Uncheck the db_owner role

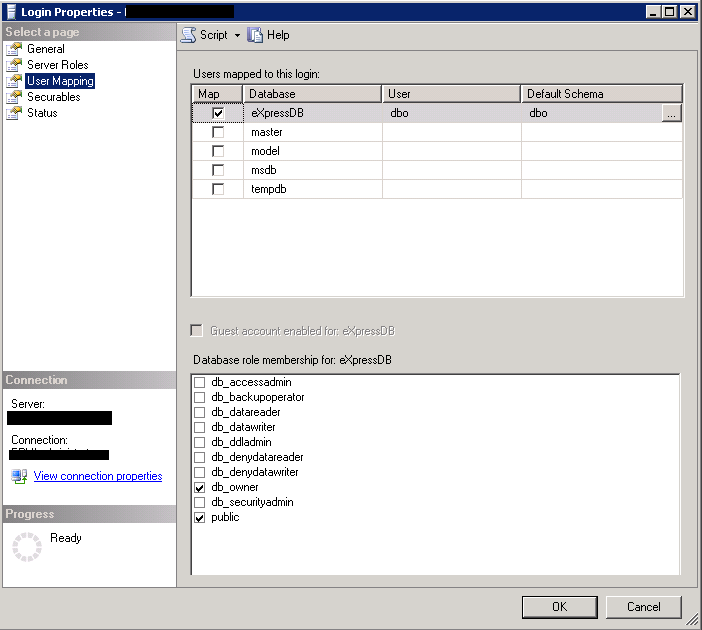pyautogui.click(x=200, y=487)
